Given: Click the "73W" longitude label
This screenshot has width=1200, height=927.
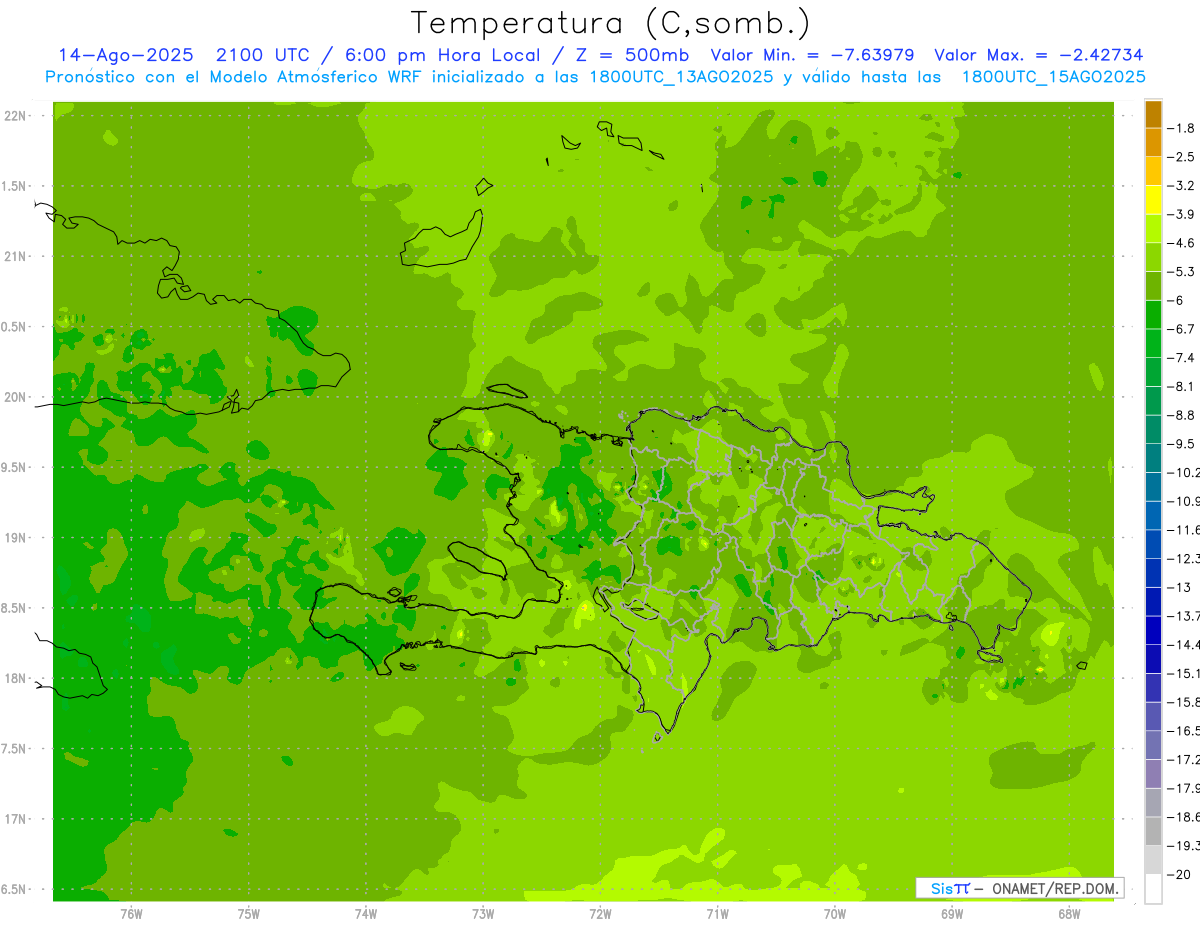Looking at the screenshot, I should coord(483,914).
